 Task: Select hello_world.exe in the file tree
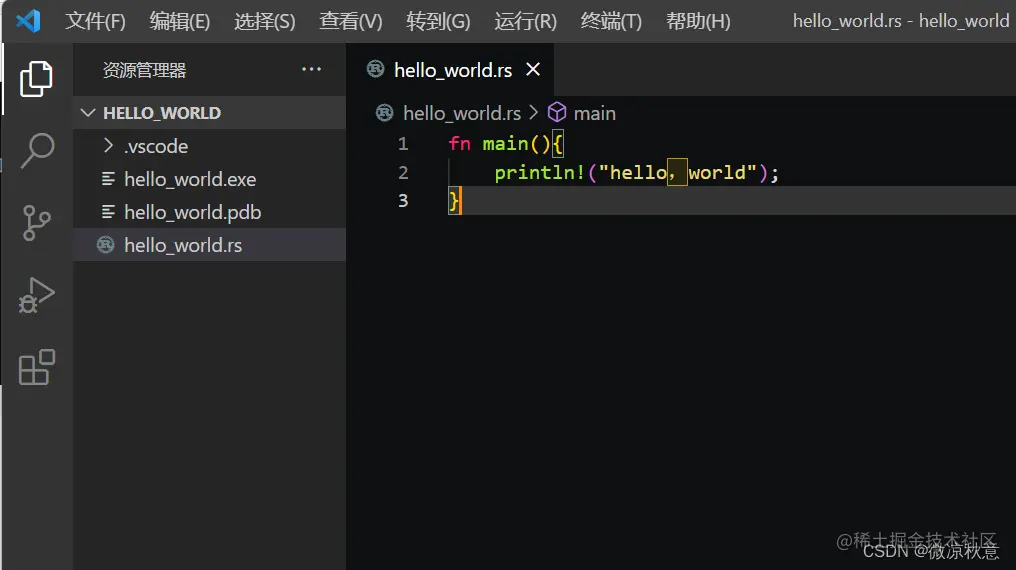[x=209, y=179]
